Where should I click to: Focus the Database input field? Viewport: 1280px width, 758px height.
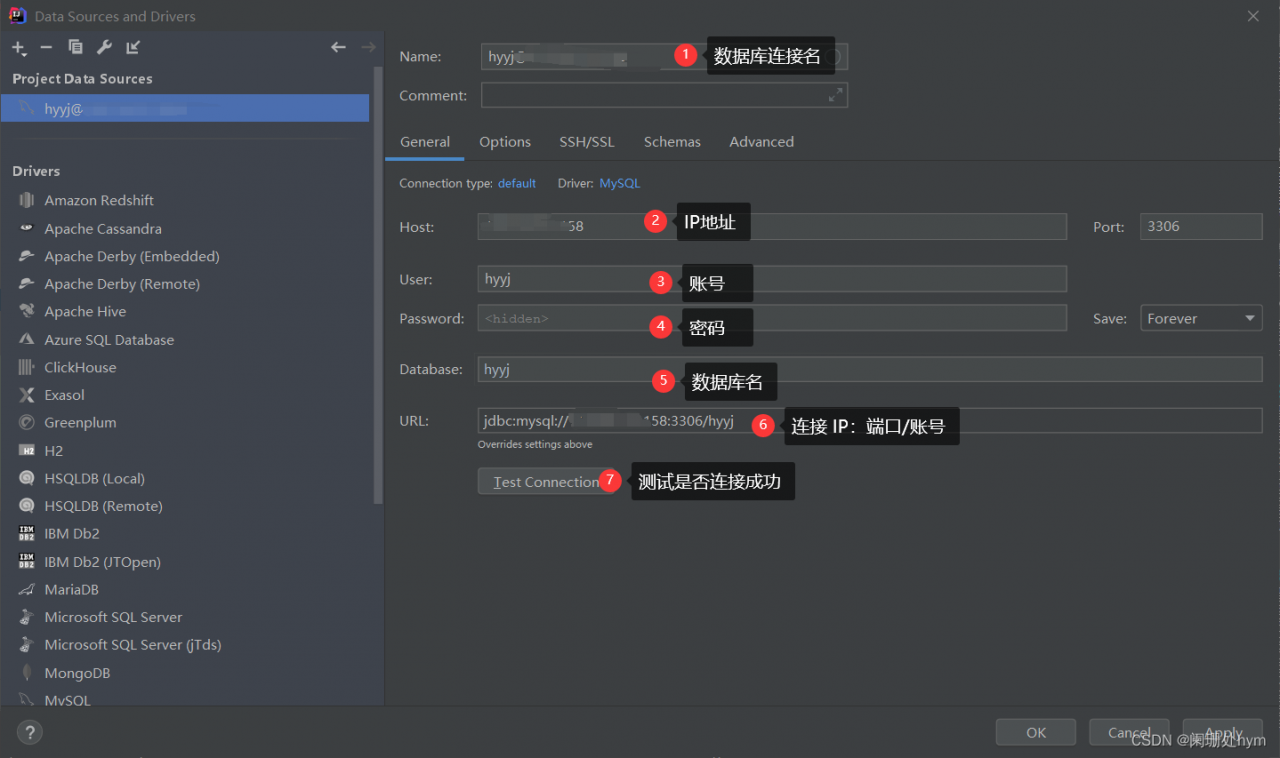click(870, 370)
